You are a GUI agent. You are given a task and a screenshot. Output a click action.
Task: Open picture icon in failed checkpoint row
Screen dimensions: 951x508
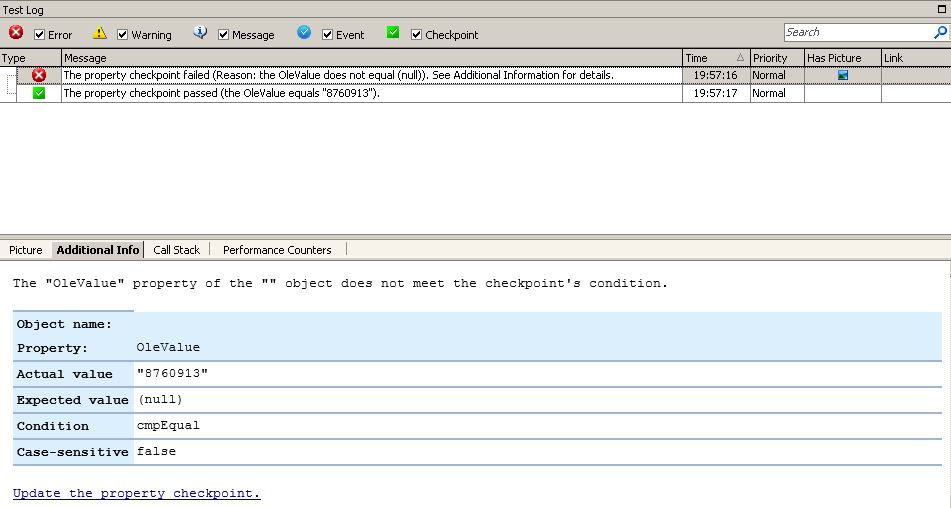[x=842, y=75]
